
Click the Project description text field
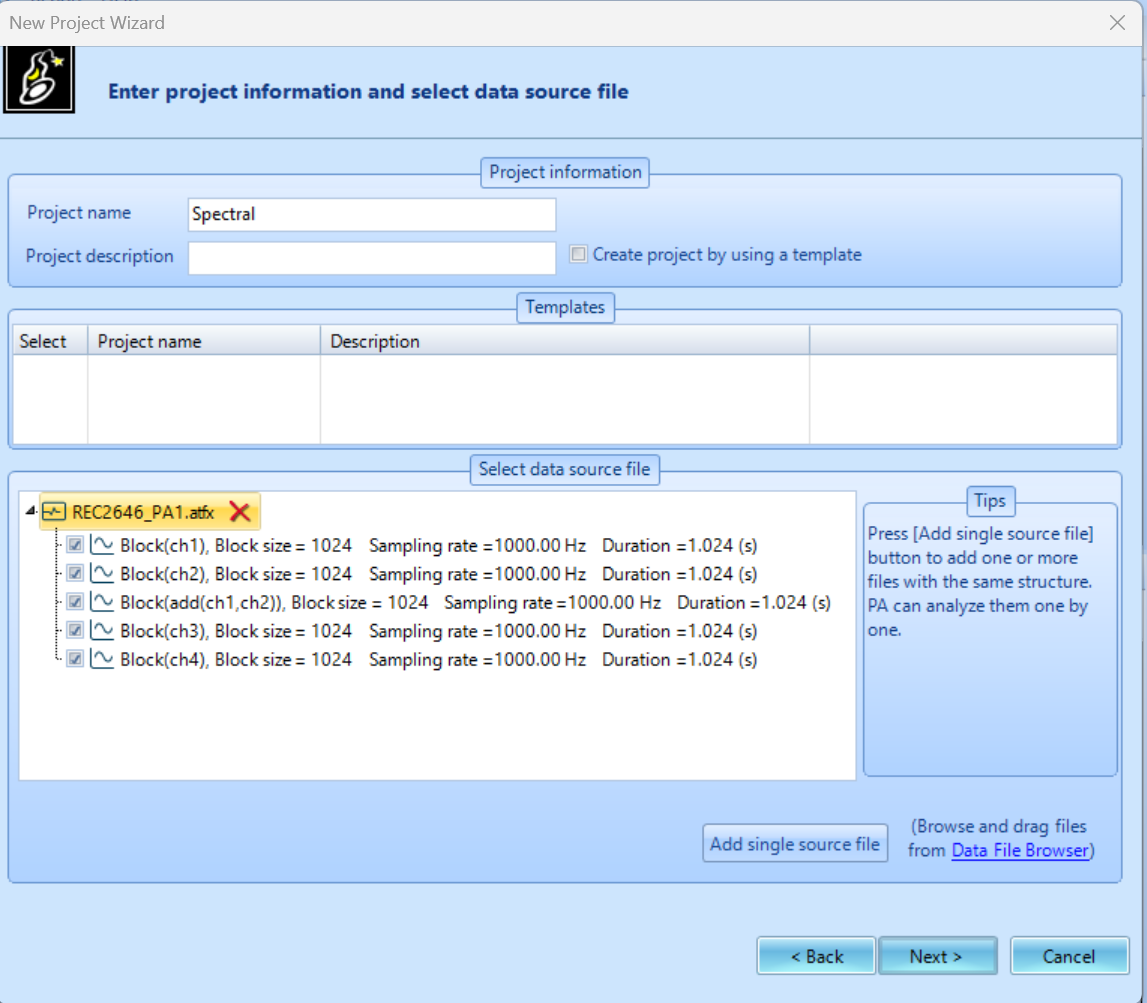pyautogui.click(x=372, y=257)
